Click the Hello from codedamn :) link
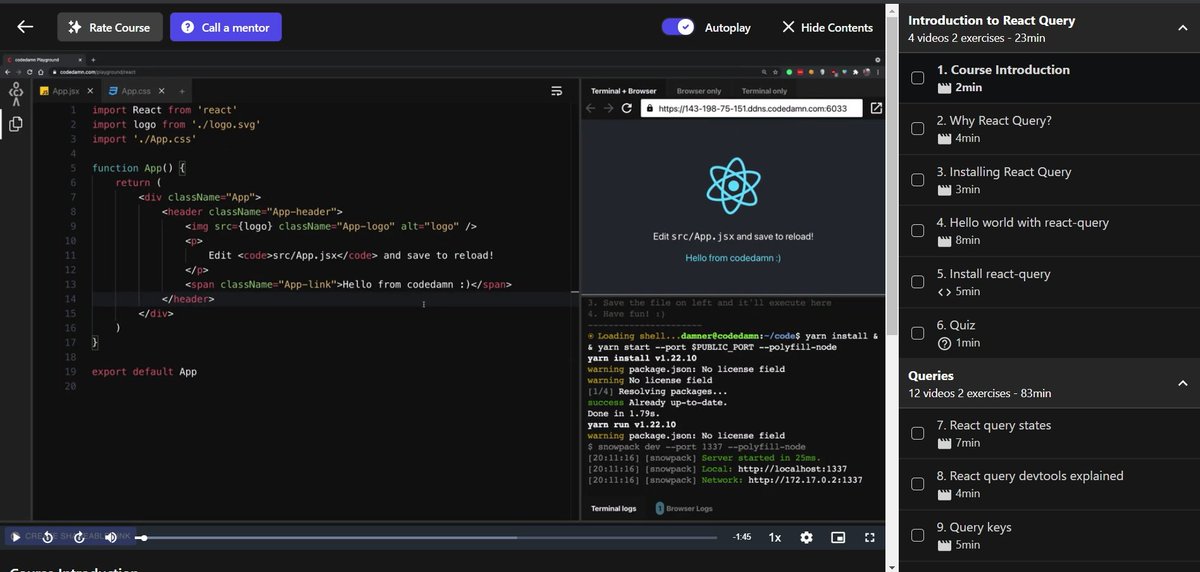1200x572 pixels. pyautogui.click(x=733, y=258)
